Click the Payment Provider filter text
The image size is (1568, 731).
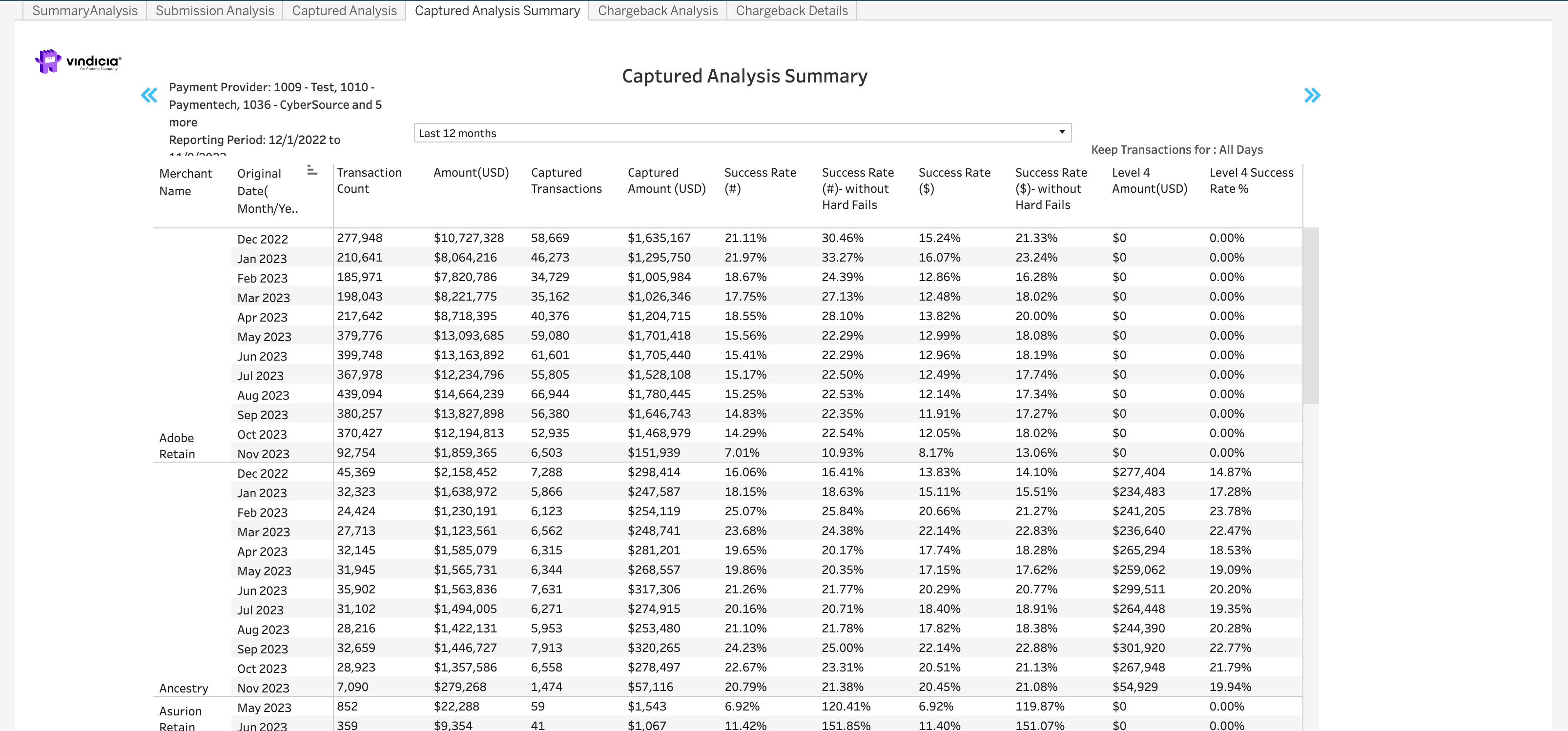[x=275, y=105]
